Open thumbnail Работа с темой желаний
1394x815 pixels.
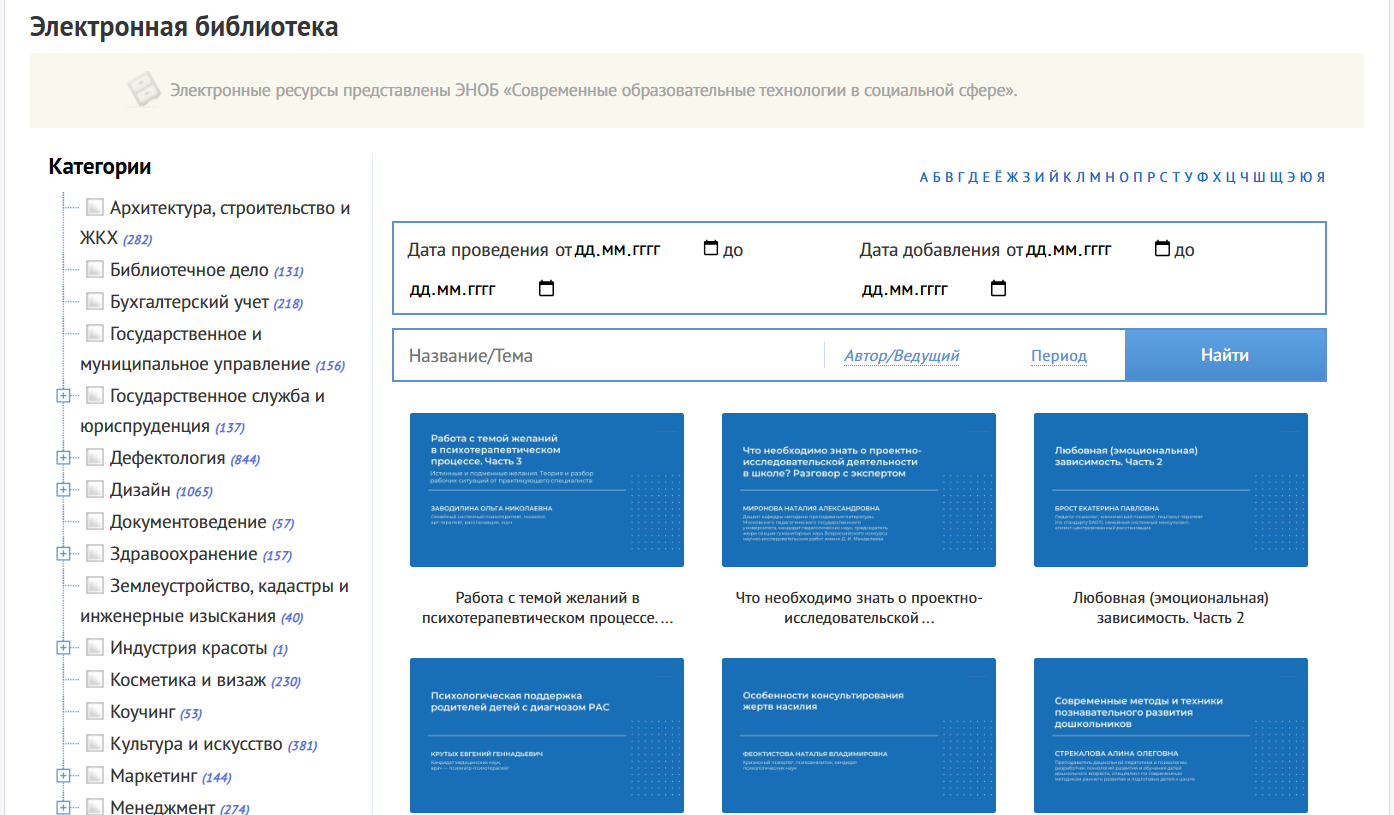point(547,490)
